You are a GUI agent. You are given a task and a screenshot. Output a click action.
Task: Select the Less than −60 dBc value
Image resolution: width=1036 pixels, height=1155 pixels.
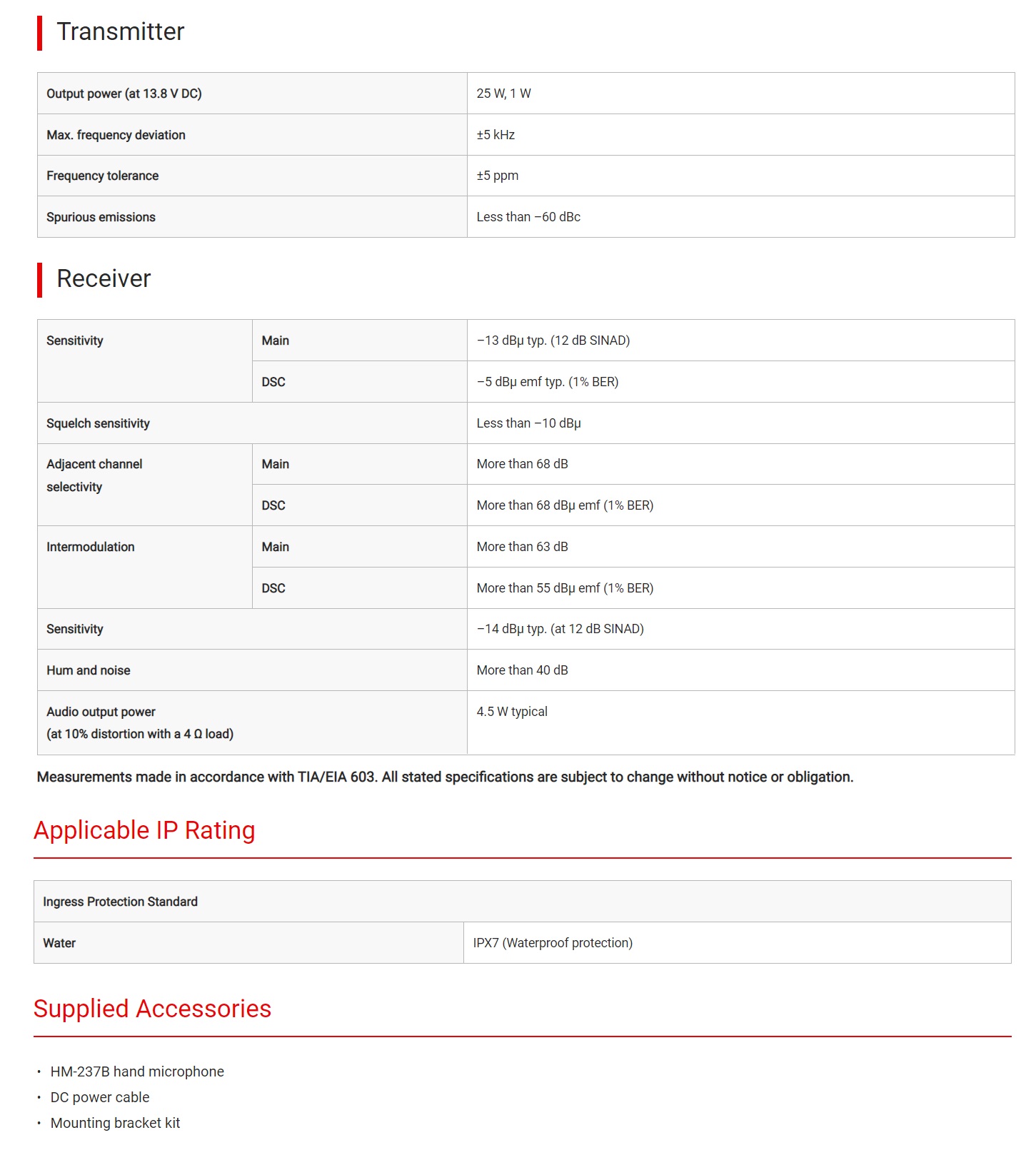528,217
